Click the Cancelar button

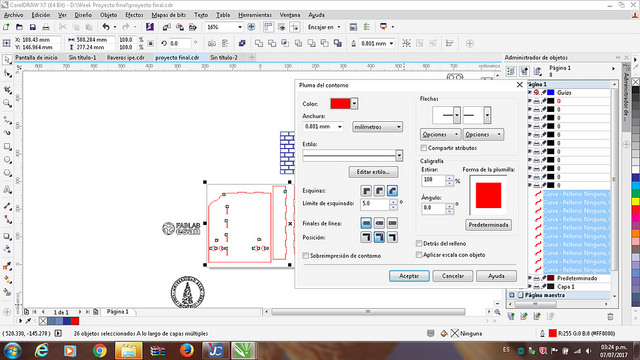click(x=453, y=276)
